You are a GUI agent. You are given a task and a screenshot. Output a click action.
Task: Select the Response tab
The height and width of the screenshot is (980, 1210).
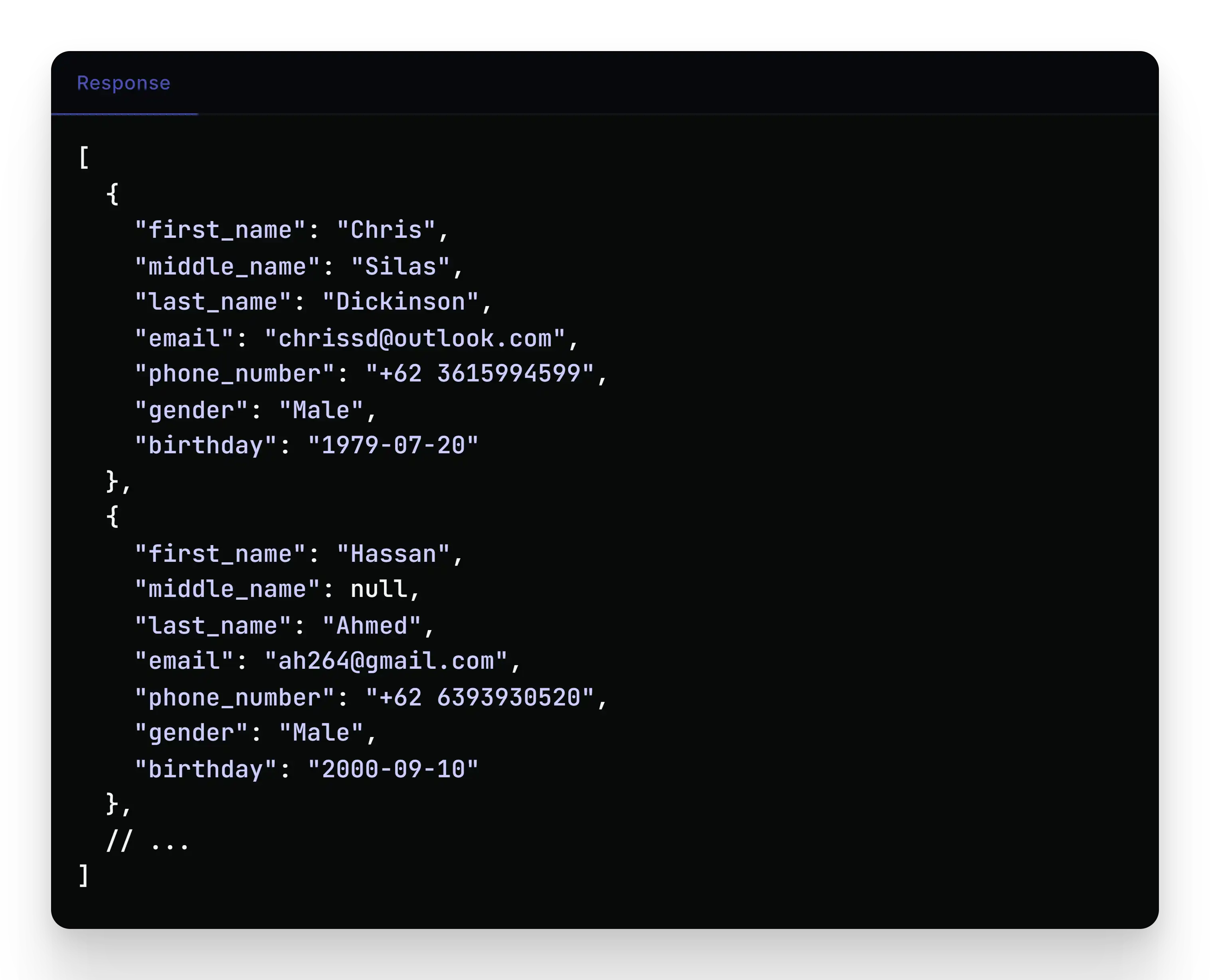(124, 83)
